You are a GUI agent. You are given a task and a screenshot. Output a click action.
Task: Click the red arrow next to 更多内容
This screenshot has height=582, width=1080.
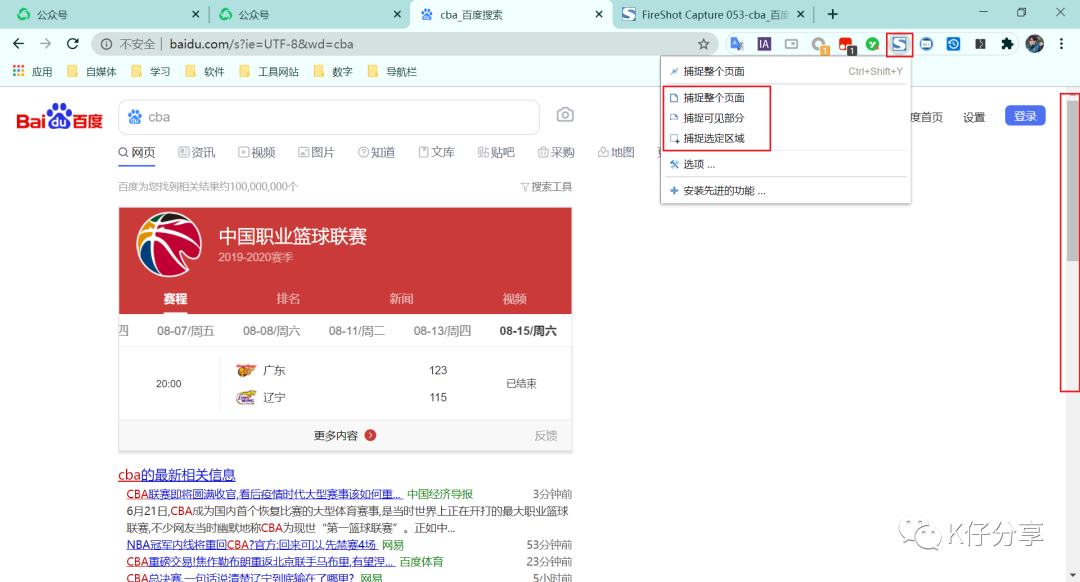click(371, 435)
